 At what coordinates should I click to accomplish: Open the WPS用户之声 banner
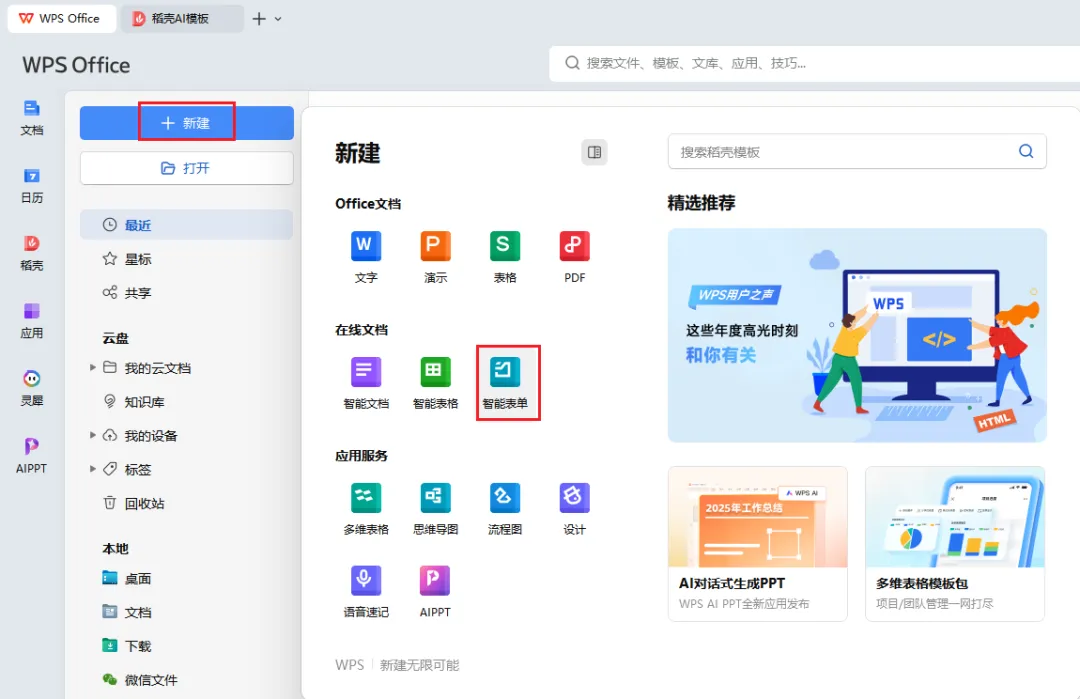pos(857,335)
